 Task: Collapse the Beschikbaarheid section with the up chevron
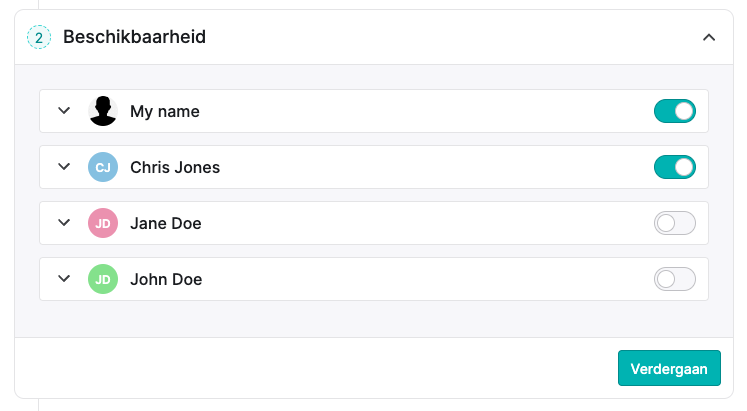[709, 37]
